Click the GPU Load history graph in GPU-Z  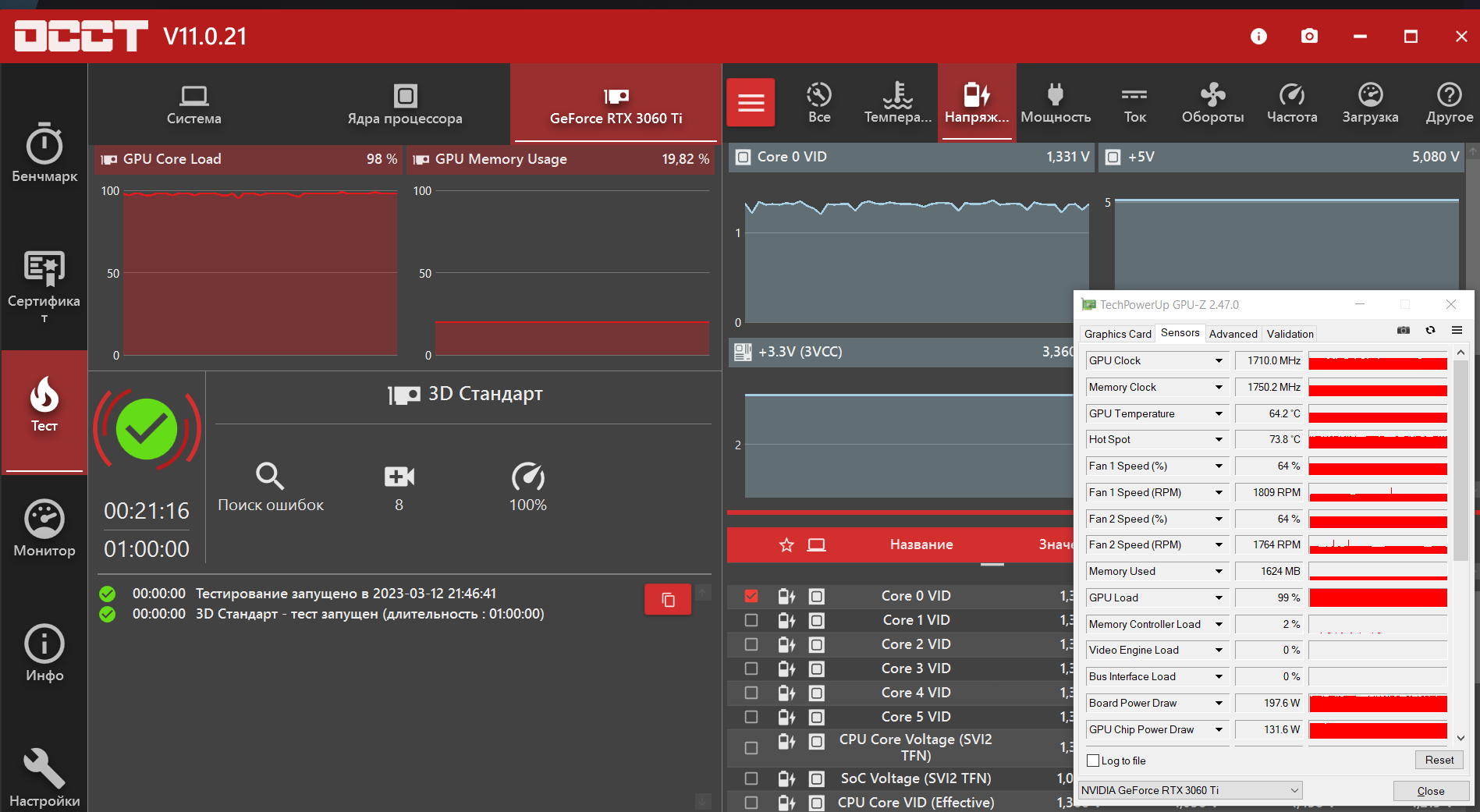[1378, 597]
